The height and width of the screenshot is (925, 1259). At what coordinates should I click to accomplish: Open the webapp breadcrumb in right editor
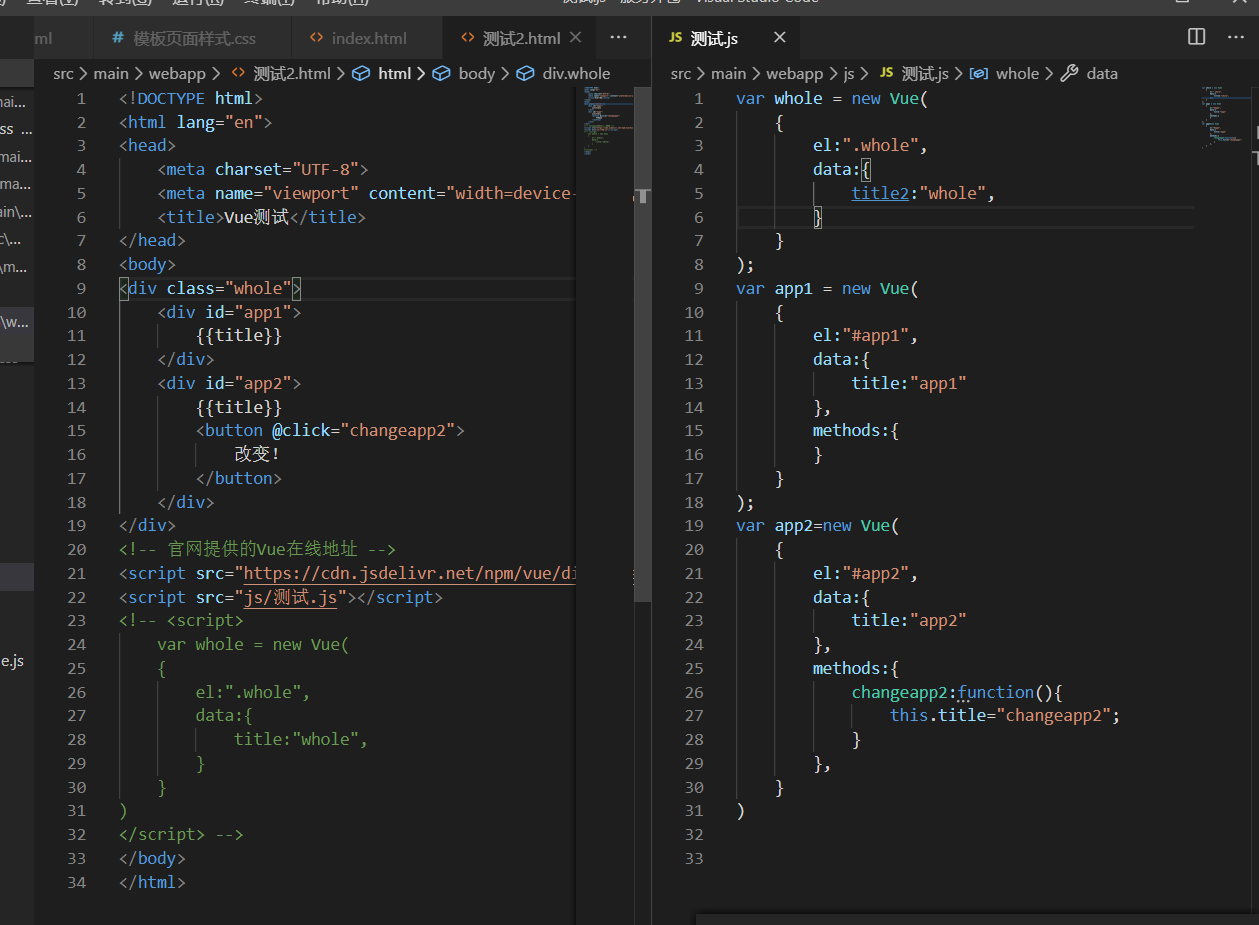point(795,73)
